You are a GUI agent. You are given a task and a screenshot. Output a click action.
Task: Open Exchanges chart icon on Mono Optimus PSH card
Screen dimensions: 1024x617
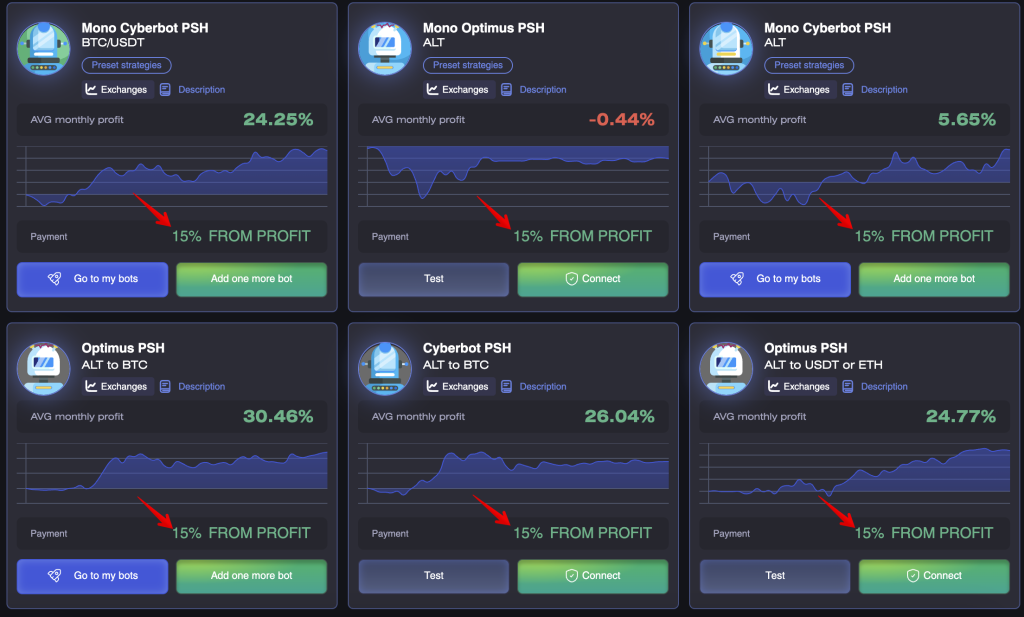(432, 89)
